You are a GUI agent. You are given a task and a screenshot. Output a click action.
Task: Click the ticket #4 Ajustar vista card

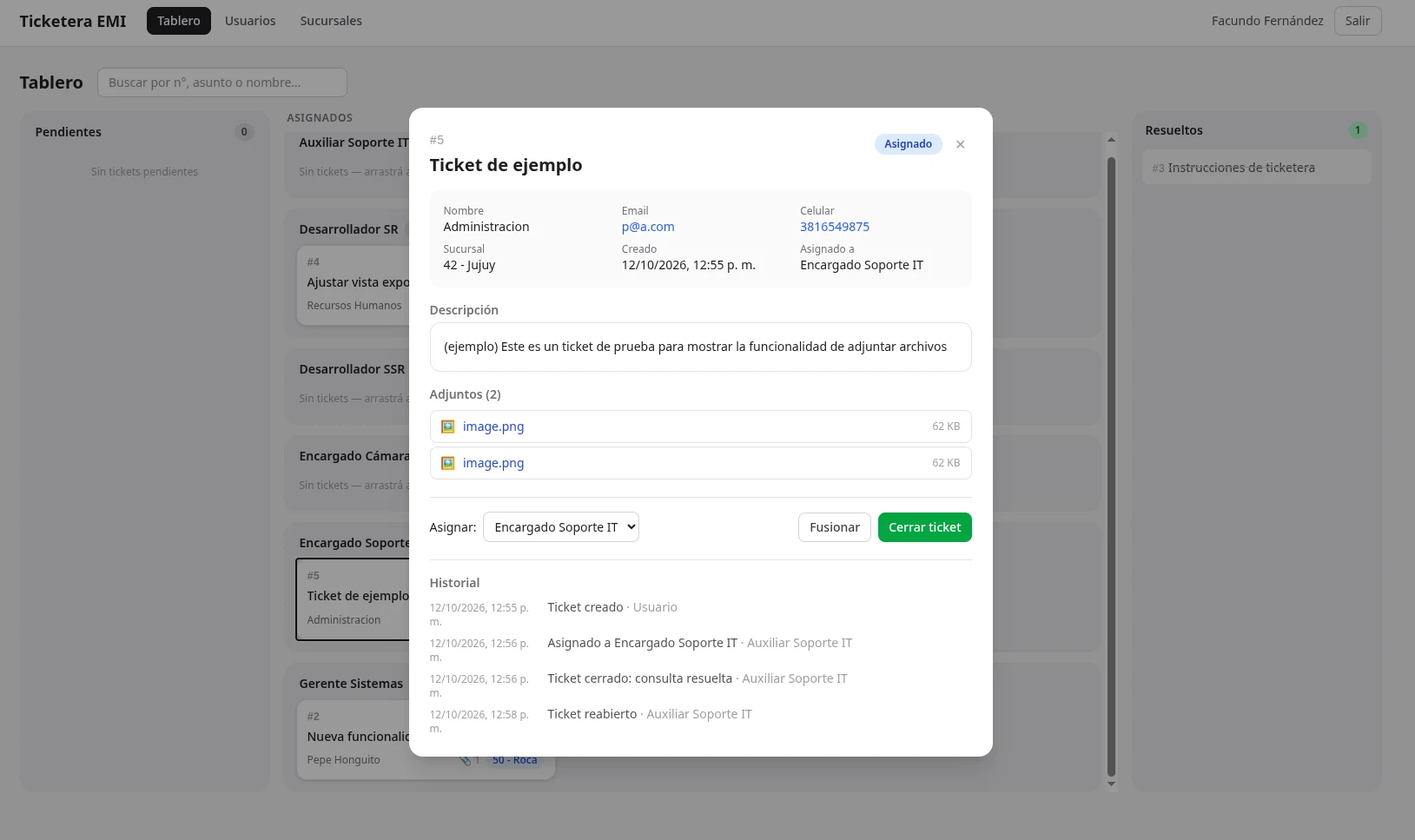[354, 285]
